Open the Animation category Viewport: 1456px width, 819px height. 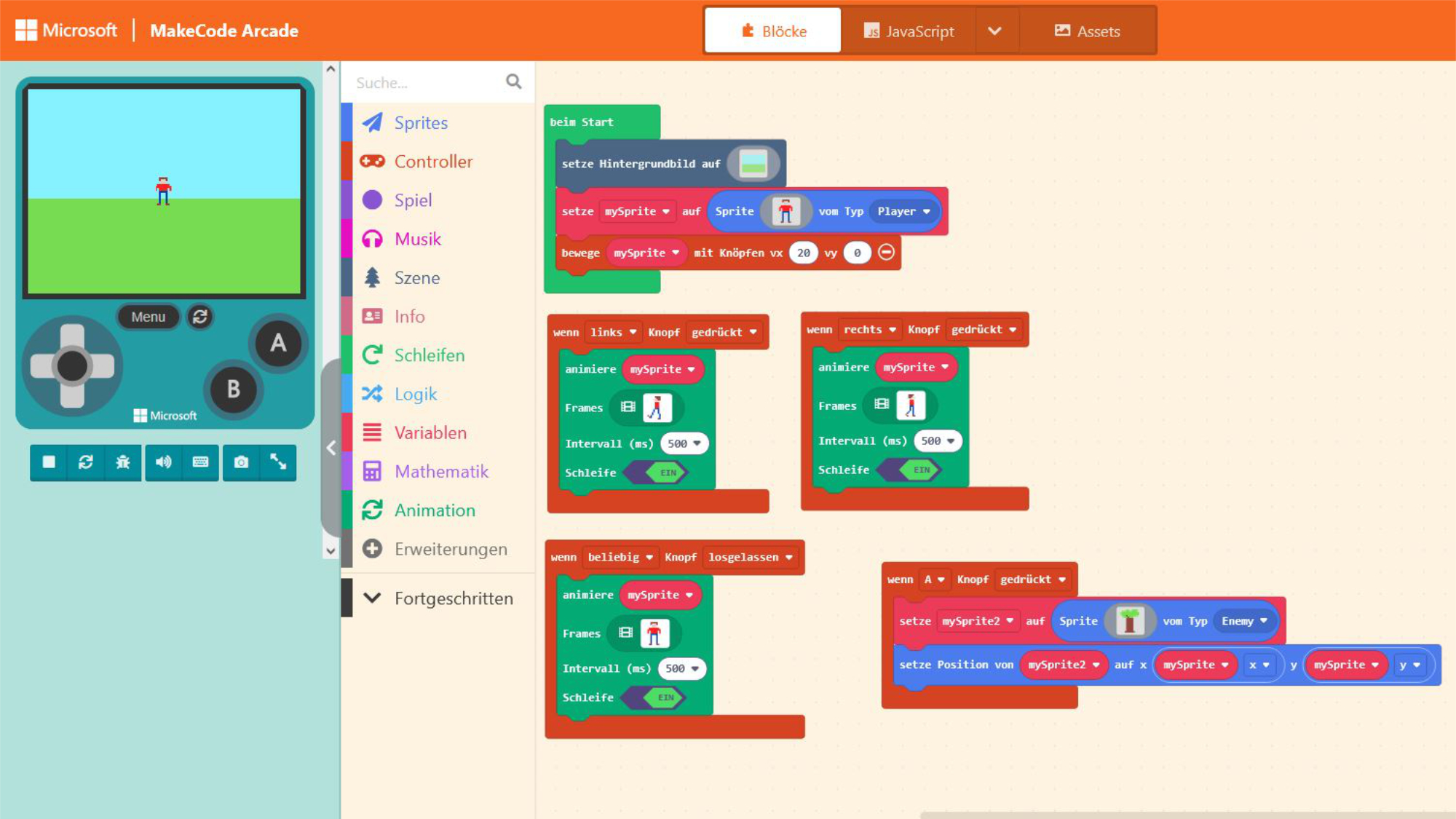pyautogui.click(x=438, y=510)
